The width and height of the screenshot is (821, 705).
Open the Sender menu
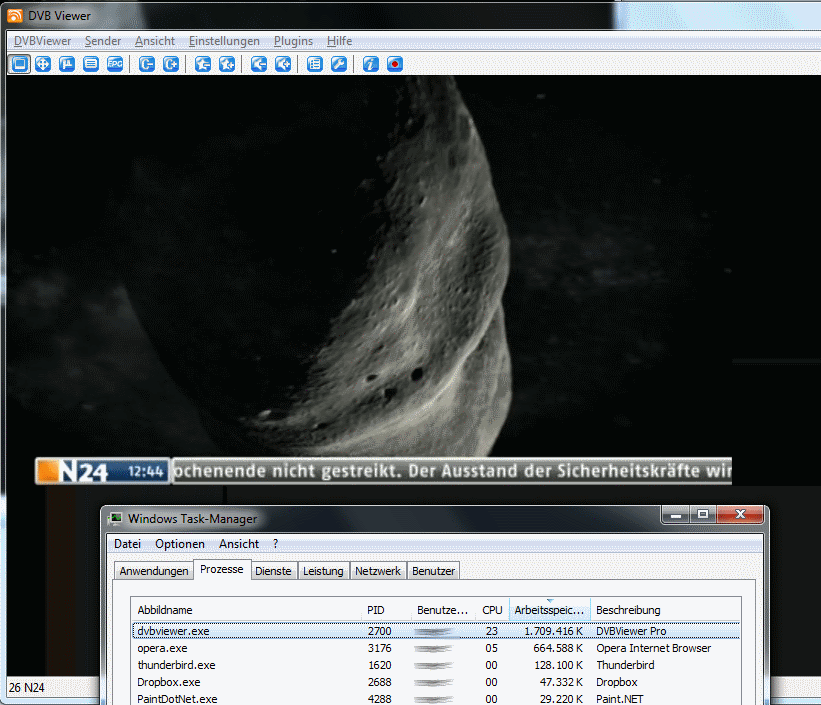pos(103,41)
